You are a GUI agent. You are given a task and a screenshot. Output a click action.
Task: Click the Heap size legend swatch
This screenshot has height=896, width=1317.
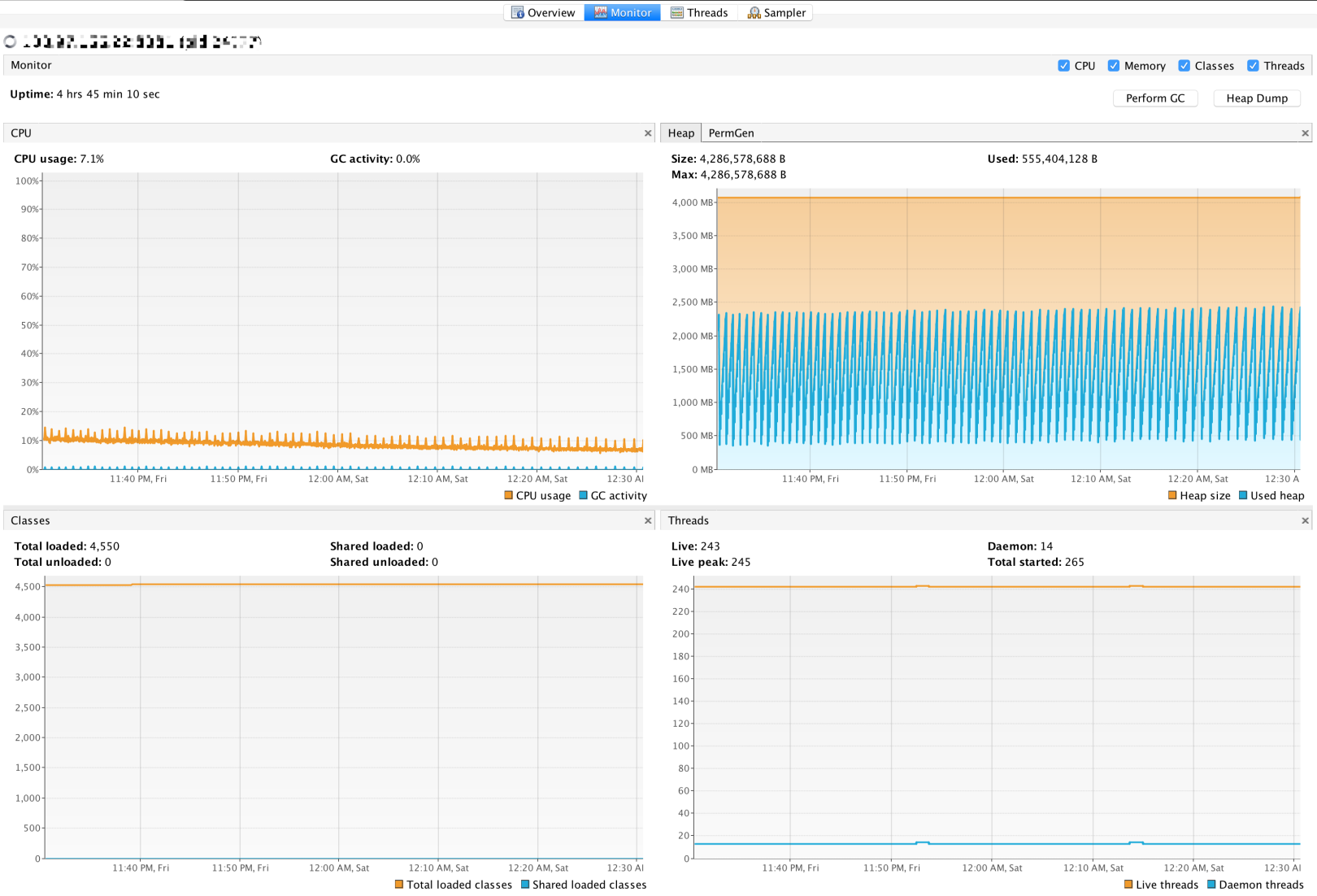click(x=1172, y=495)
